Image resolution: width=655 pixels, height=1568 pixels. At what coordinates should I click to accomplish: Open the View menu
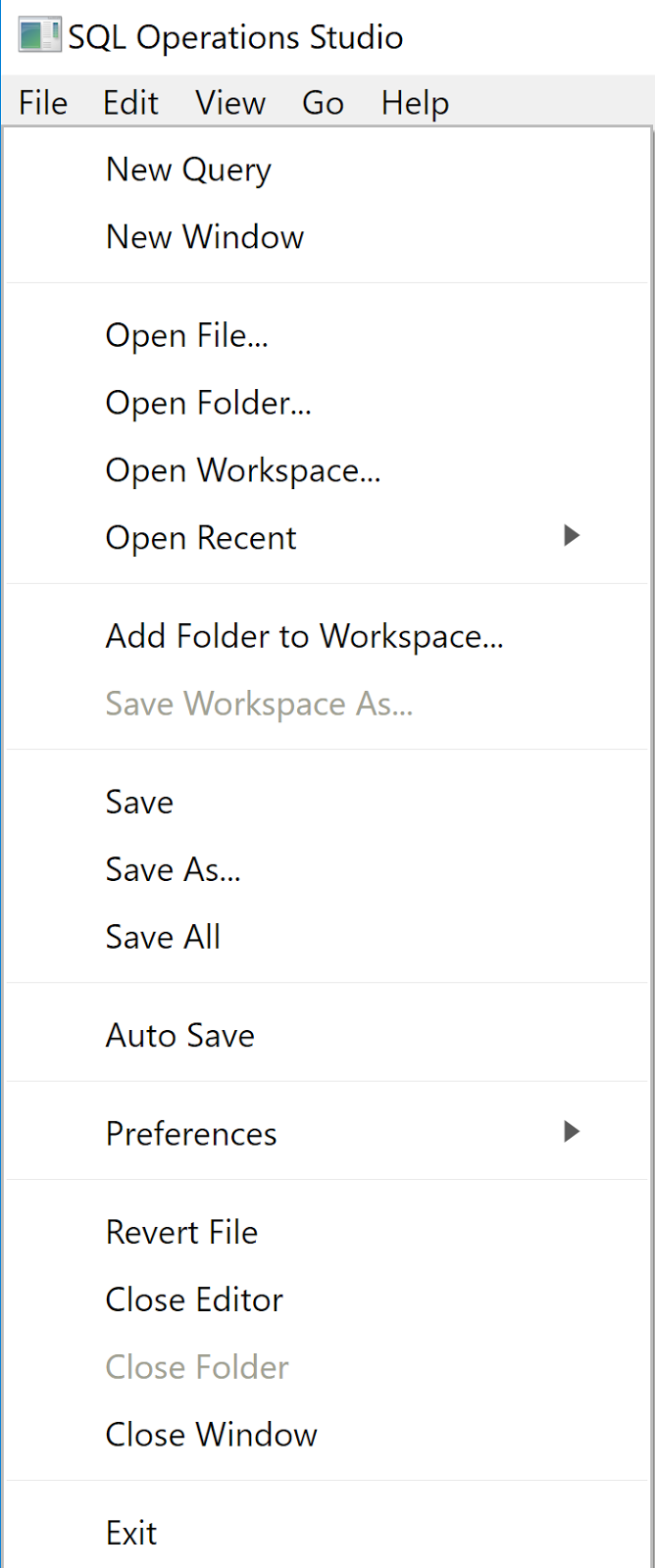[230, 103]
